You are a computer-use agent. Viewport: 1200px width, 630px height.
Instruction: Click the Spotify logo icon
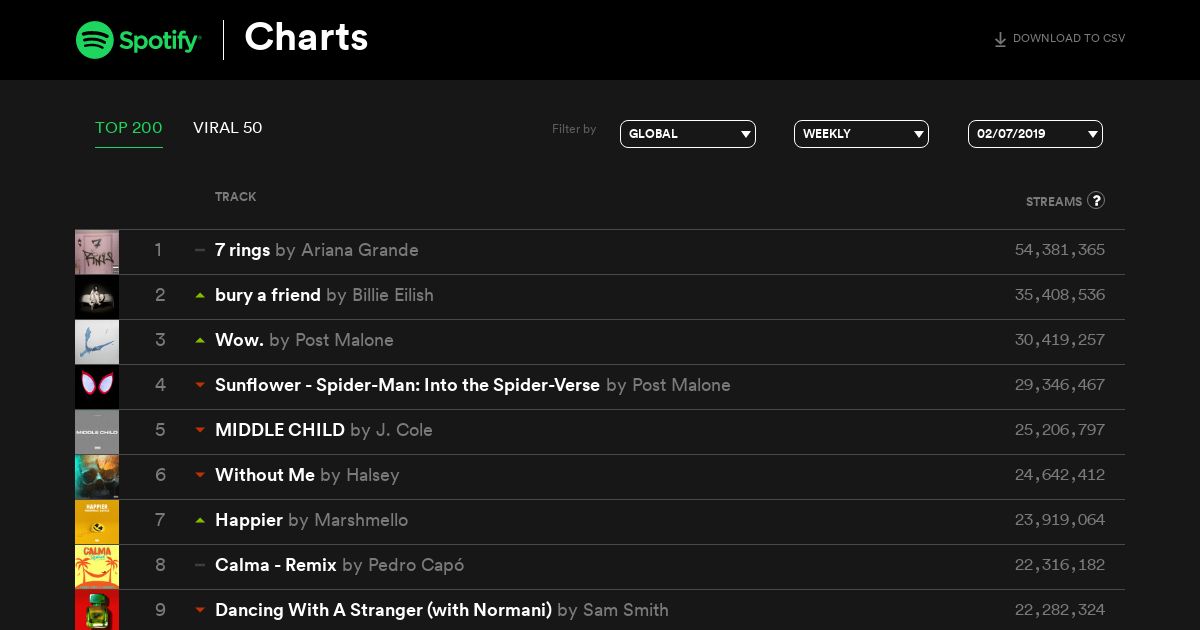[95, 40]
